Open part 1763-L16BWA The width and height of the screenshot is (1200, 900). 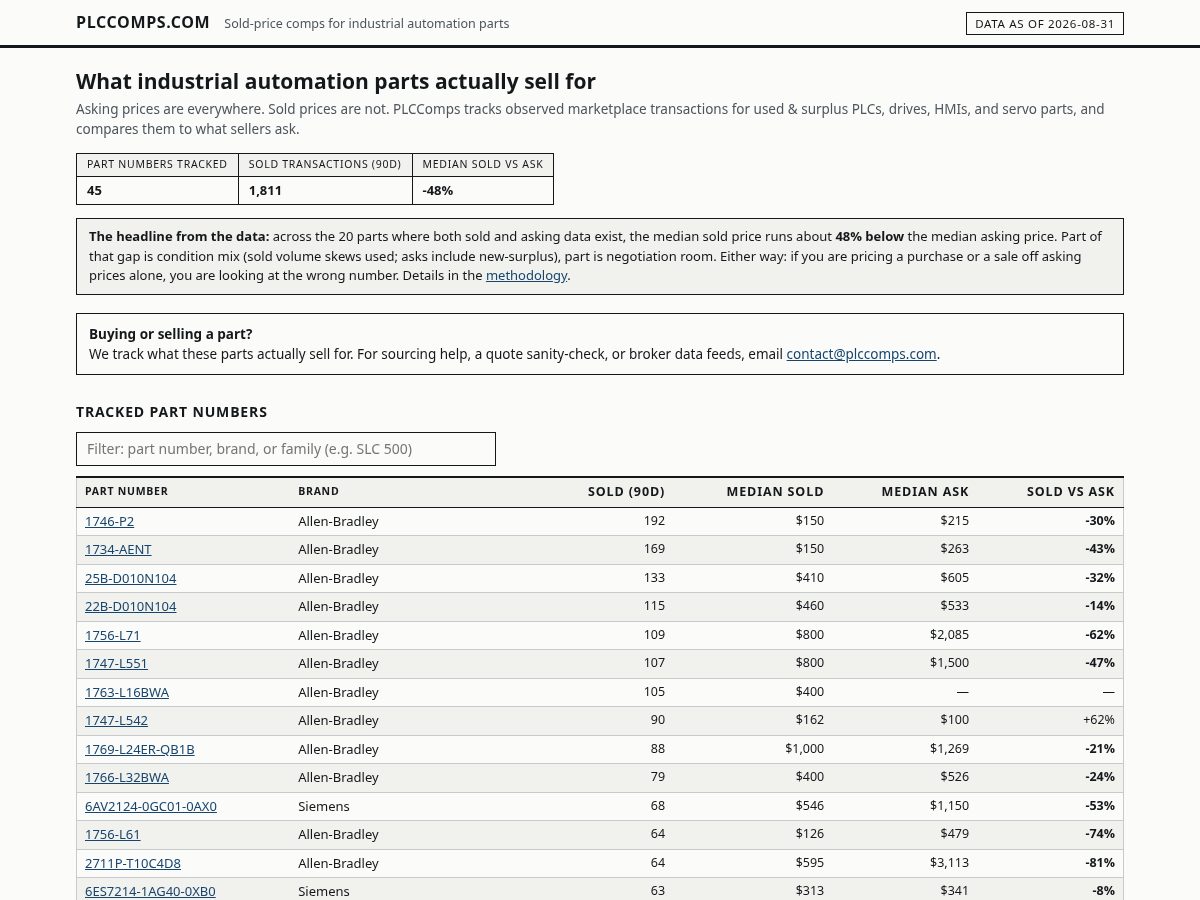point(127,692)
